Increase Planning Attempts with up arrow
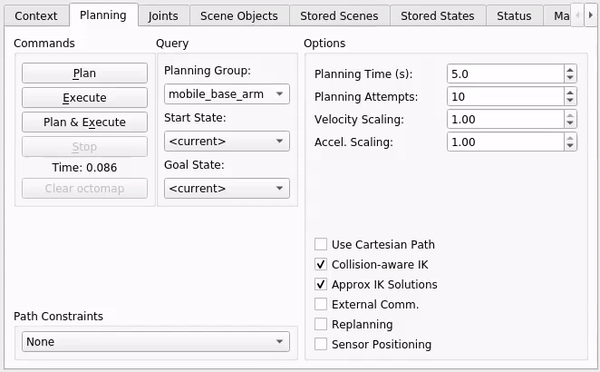Viewport: 600px width, 372px height. pyautogui.click(x=570, y=92)
